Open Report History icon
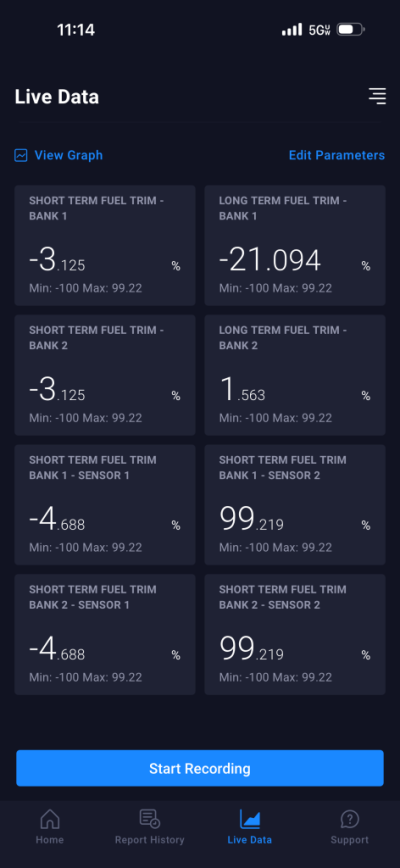This screenshot has width=400, height=868. [x=149, y=819]
